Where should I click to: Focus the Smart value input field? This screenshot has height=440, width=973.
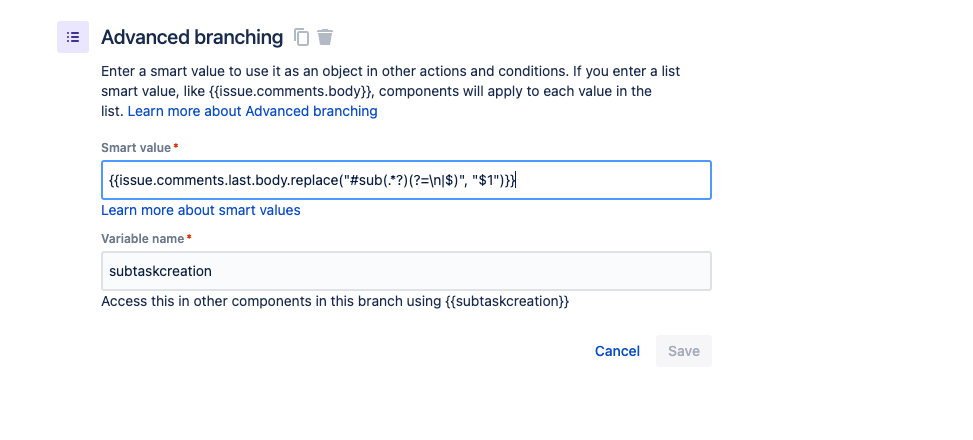406,181
